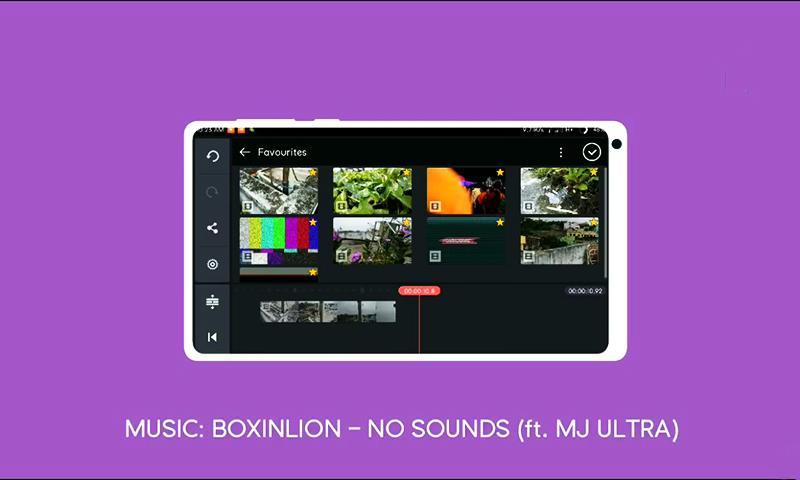Select the last clip segment in timeline
800x480 pixels.
point(378,312)
